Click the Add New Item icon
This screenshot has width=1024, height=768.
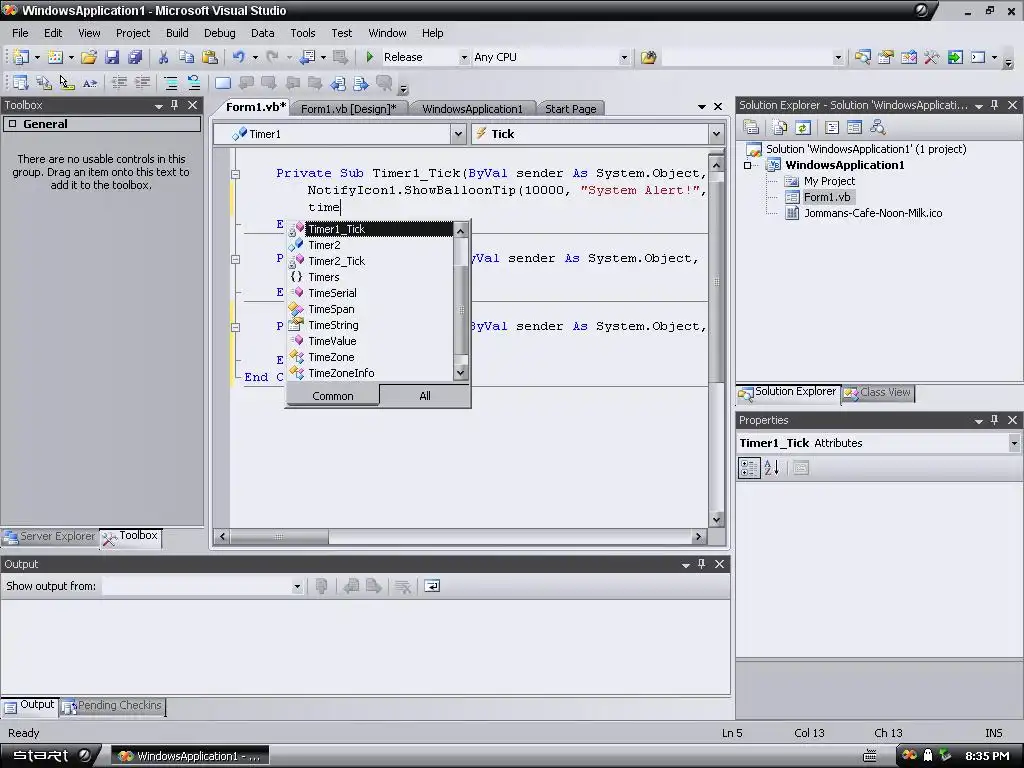[x=56, y=57]
